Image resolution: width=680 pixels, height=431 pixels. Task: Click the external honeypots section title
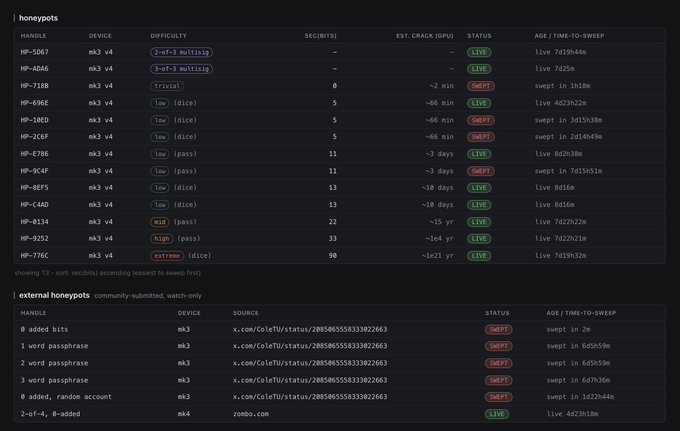coord(54,295)
